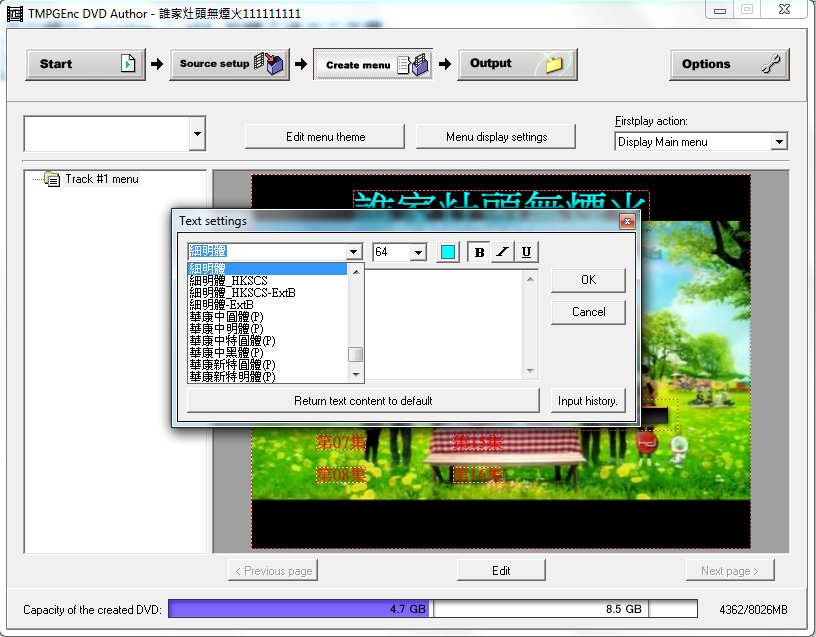This screenshot has height=637, width=816.
Task: Cancel the Text settings dialog
Action: 588,312
